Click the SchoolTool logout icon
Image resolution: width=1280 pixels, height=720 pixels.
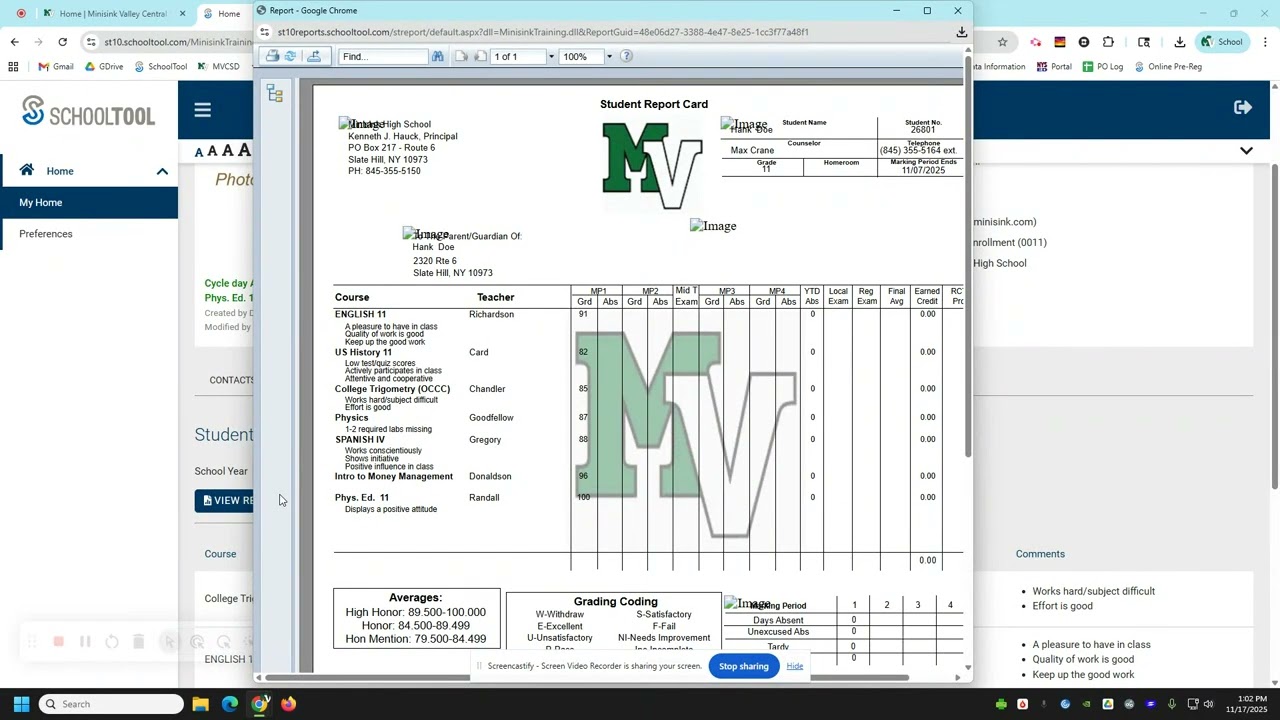[x=1243, y=107]
